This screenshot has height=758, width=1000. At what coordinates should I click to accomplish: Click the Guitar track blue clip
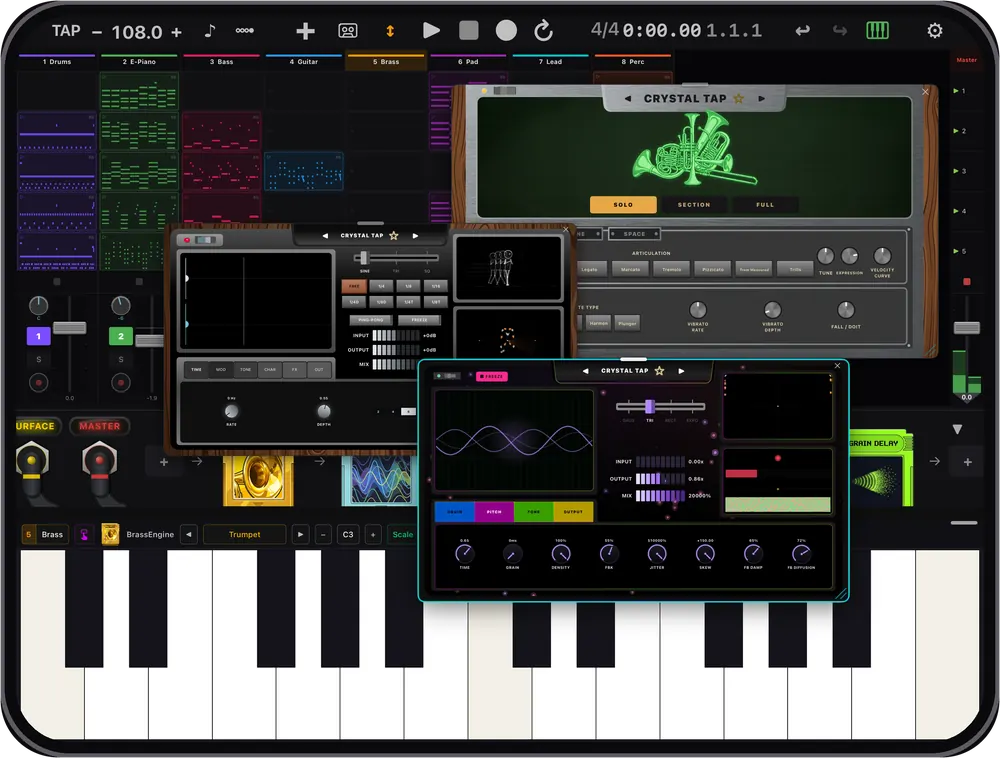pos(304,171)
